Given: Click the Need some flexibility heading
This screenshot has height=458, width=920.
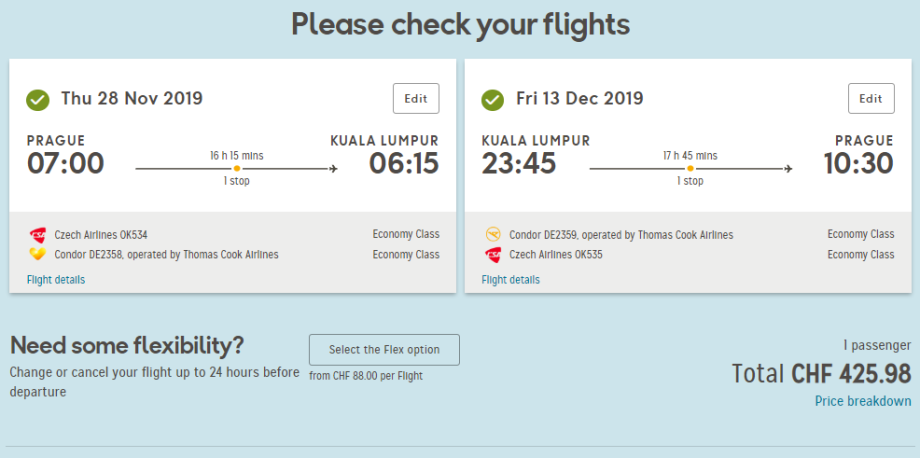Looking at the screenshot, I should coord(127,346).
